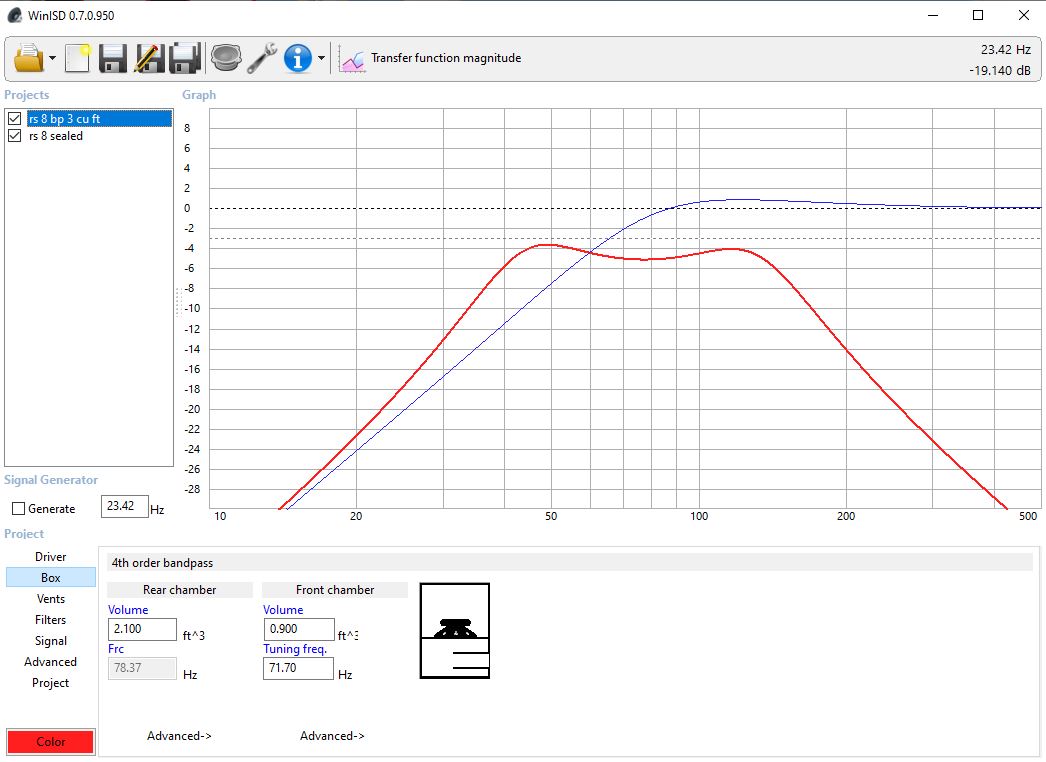
Task: Switch to the Vents tab
Action: click(x=51, y=599)
